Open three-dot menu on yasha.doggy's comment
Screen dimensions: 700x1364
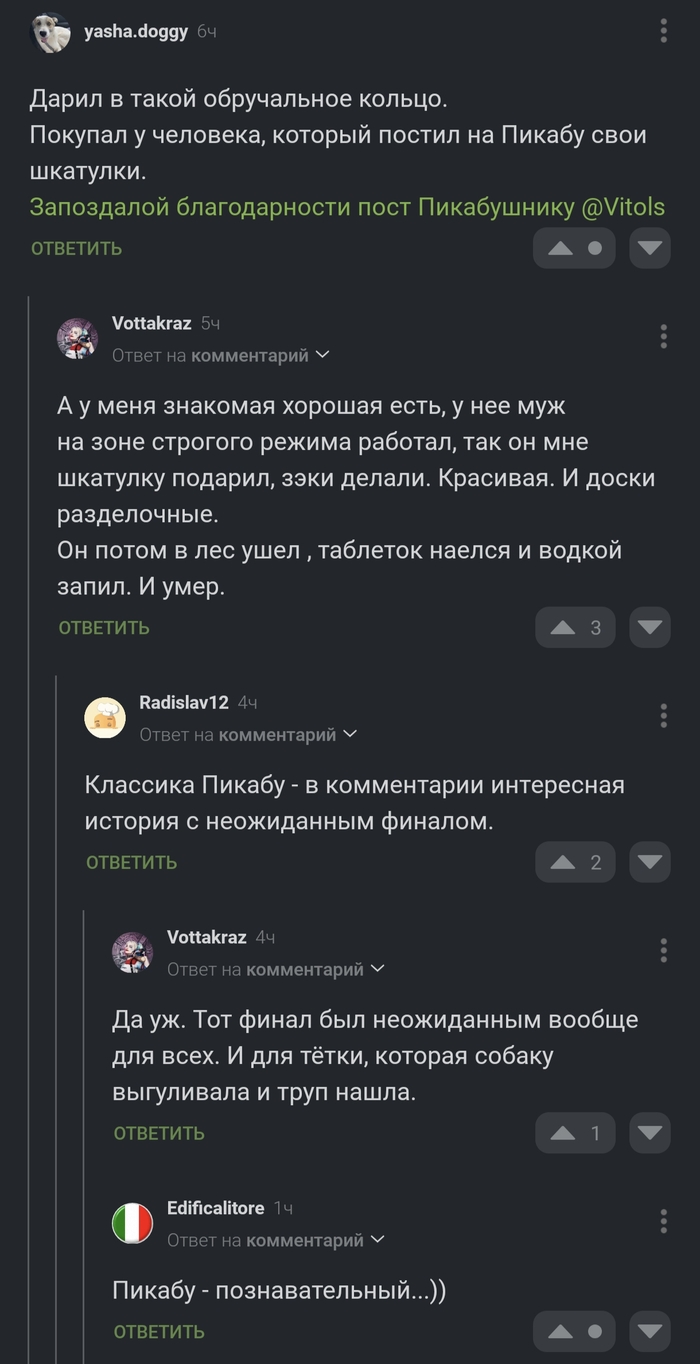tap(663, 31)
